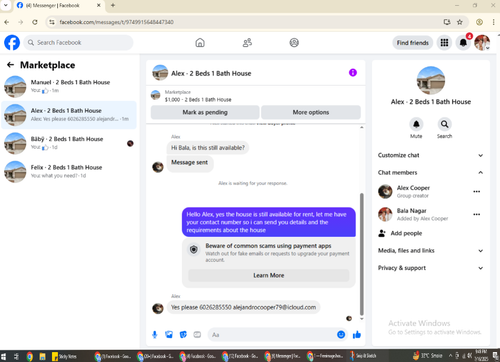
Task: Click the chat scrollbar thumb
Action: pyautogui.click(x=362, y=254)
